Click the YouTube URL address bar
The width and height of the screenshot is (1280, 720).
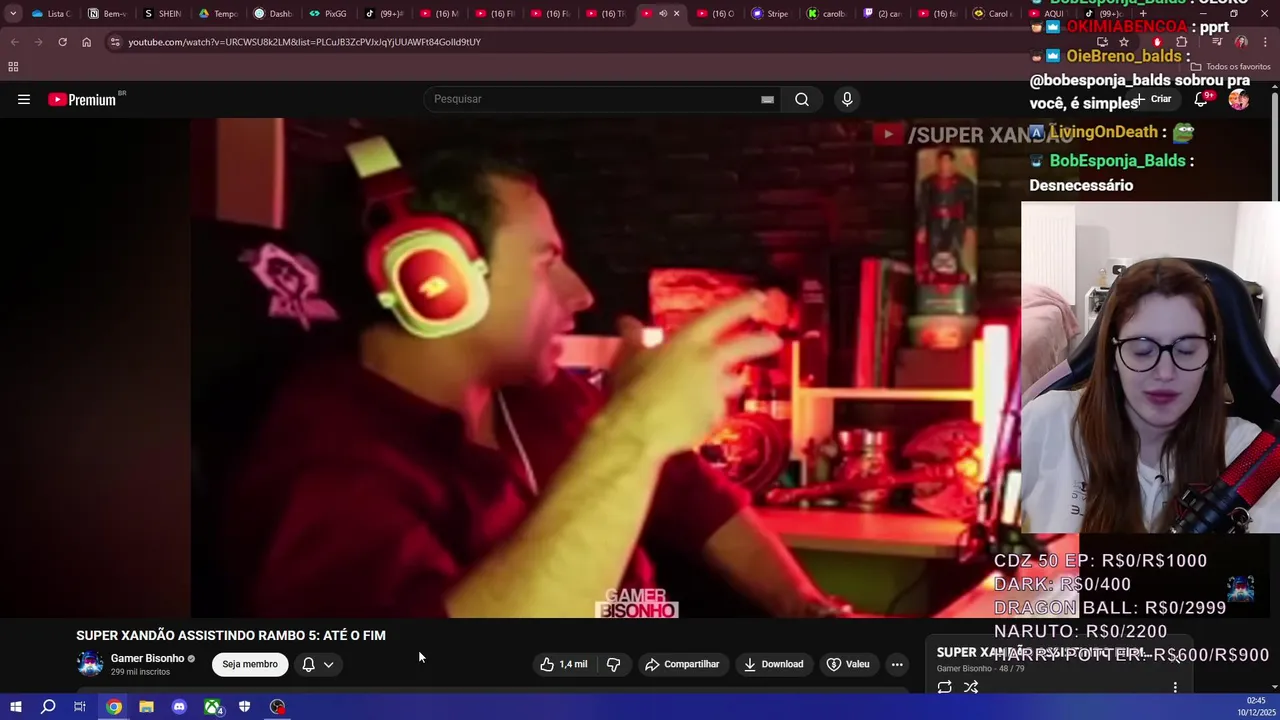click(304, 42)
